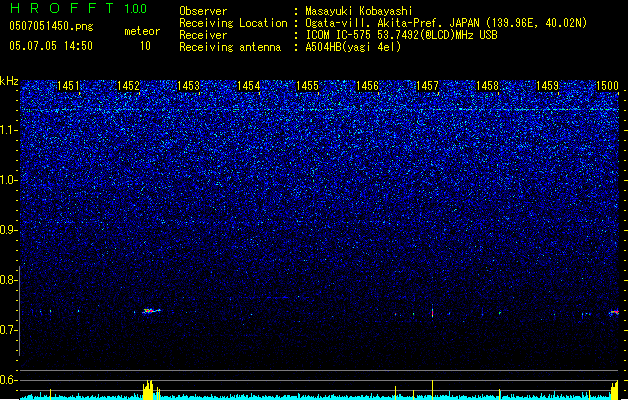Click the date stamp 05.07.05 14:50
Image resolution: width=629 pixels, height=400 pixels.
tap(51, 46)
